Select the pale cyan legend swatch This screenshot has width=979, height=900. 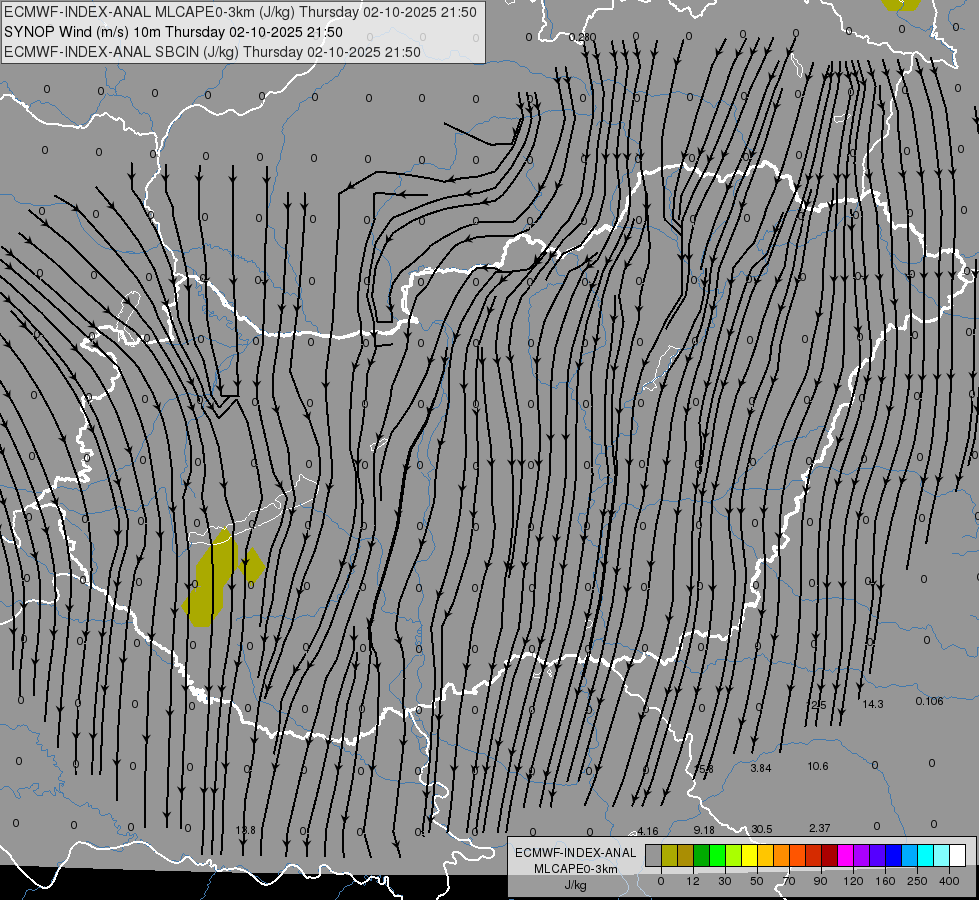click(x=942, y=856)
